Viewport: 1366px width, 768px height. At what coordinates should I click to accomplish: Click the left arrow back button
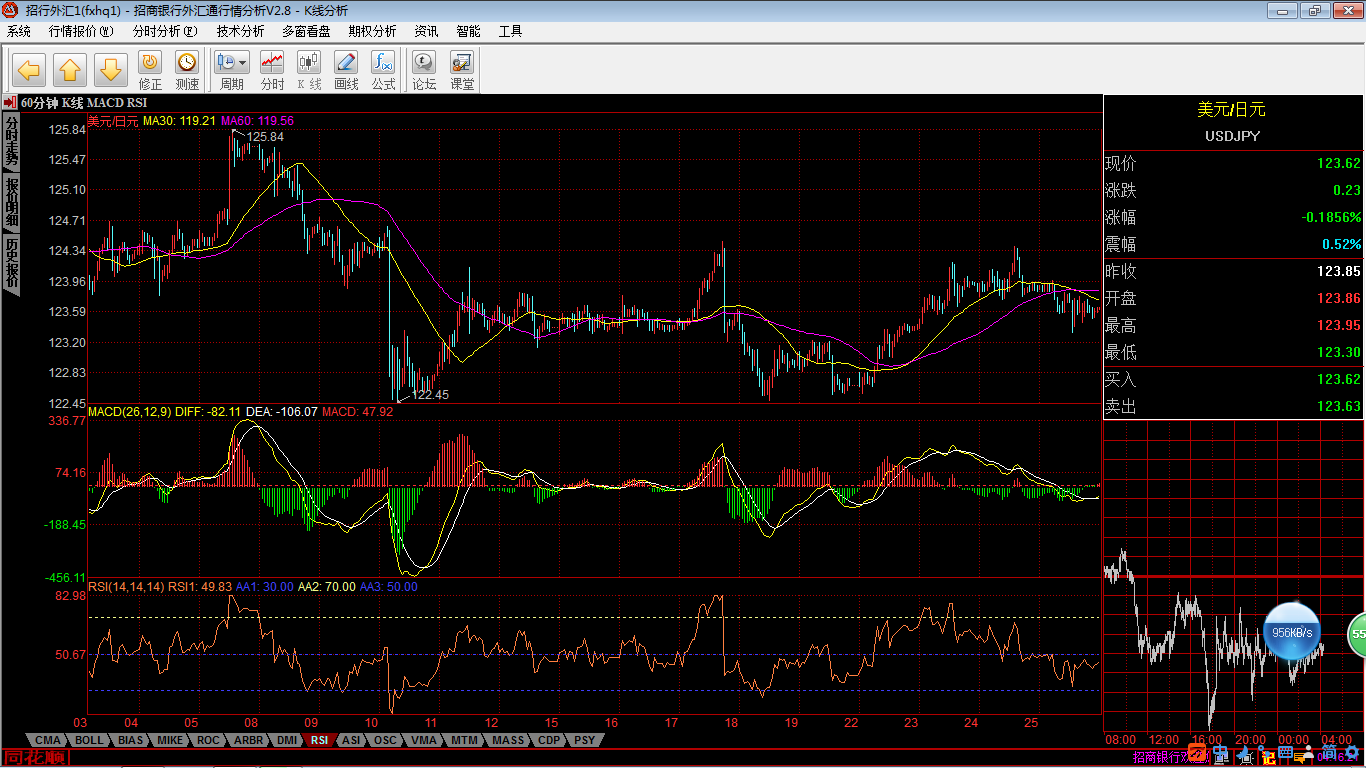click(x=29, y=69)
